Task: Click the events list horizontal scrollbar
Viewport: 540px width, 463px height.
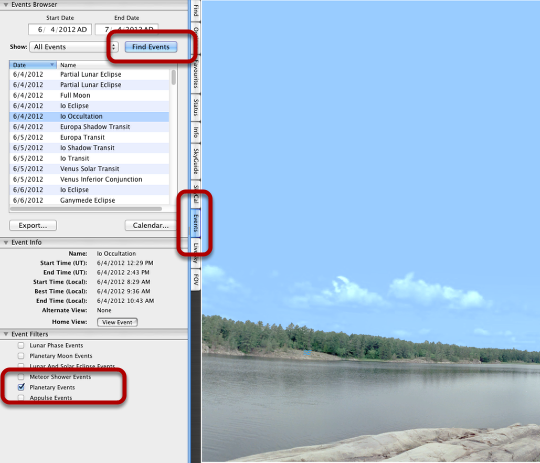Action: pos(86,209)
